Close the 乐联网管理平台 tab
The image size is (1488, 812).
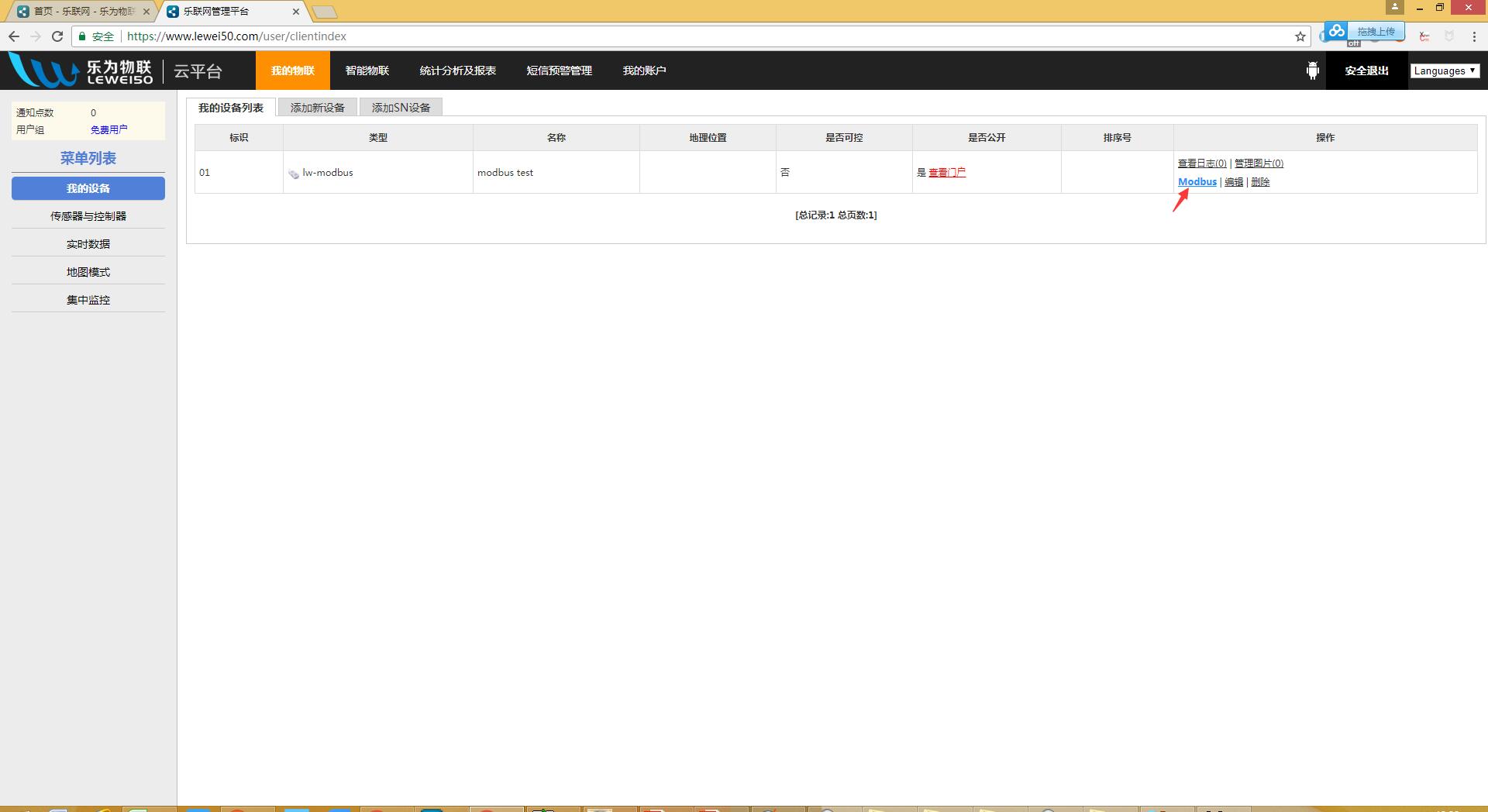click(296, 12)
